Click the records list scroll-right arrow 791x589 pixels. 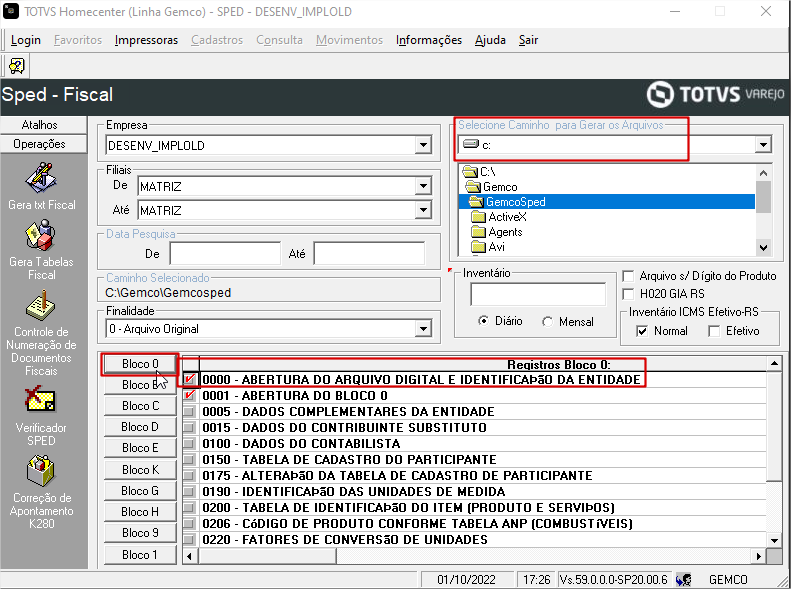pyautogui.click(x=758, y=556)
